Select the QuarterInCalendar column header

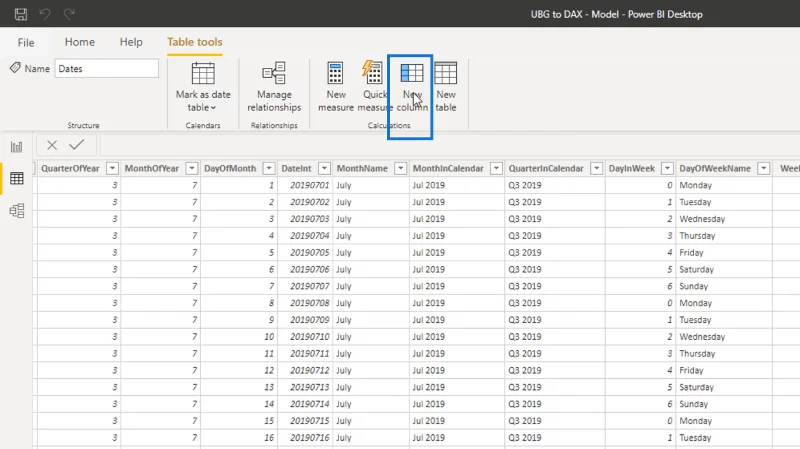[546, 168]
